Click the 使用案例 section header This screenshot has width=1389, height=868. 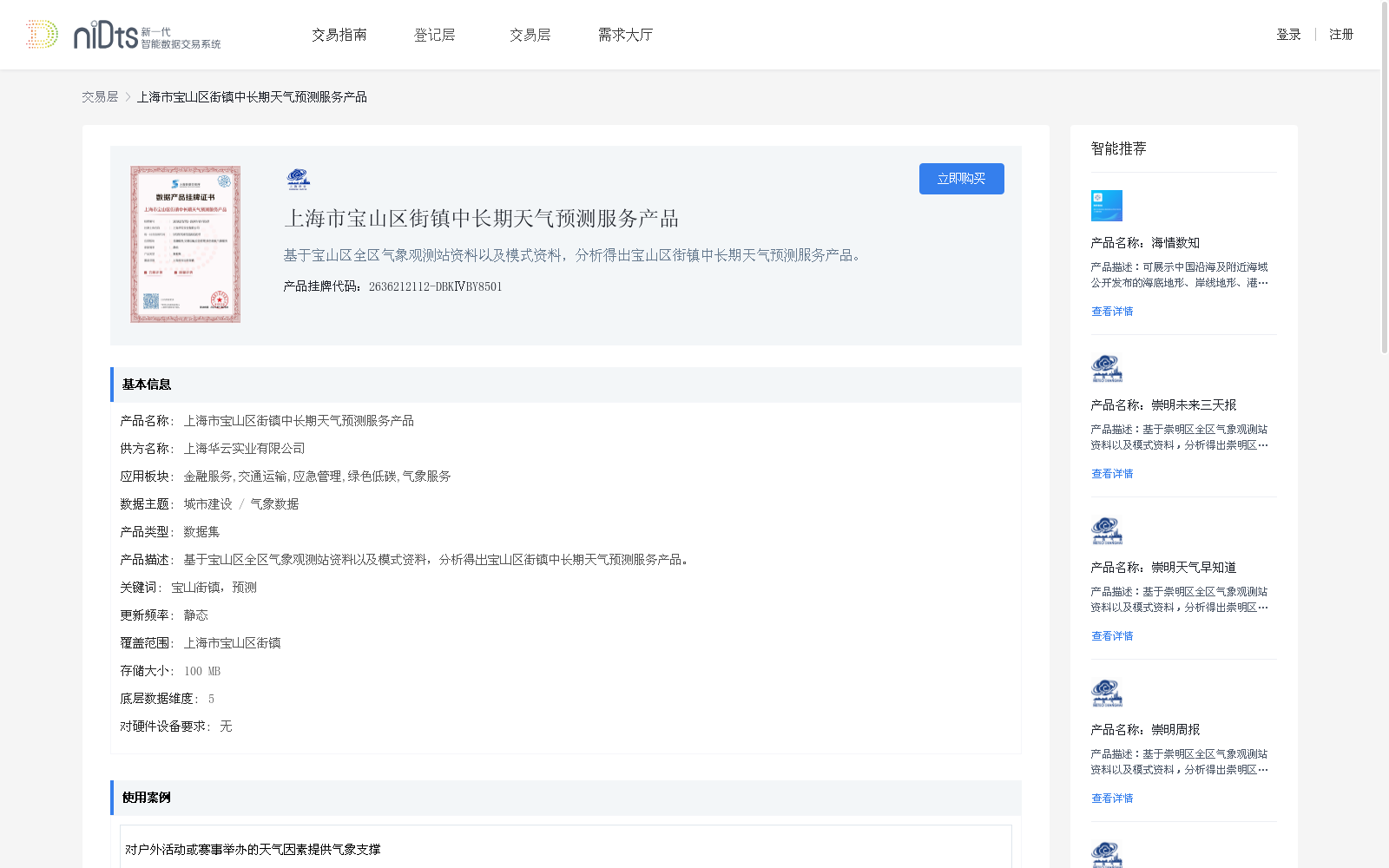coord(566,798)
